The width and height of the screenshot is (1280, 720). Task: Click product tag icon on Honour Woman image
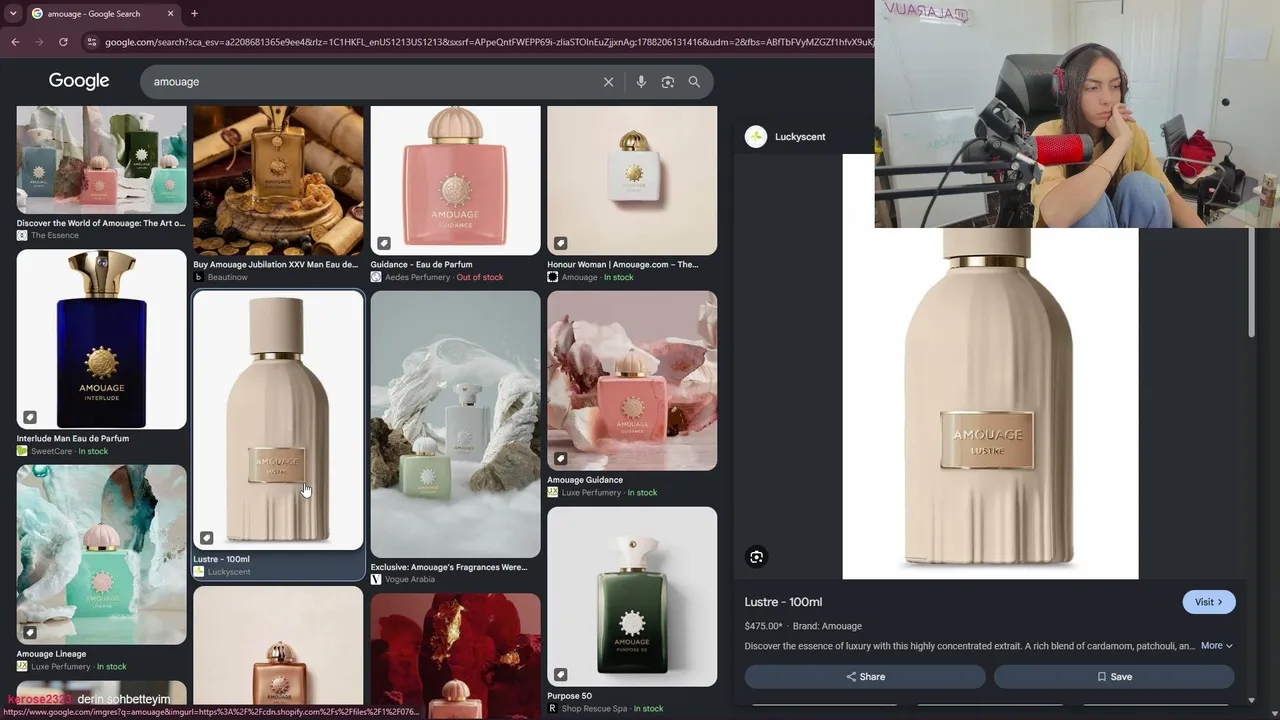(561, 243)
